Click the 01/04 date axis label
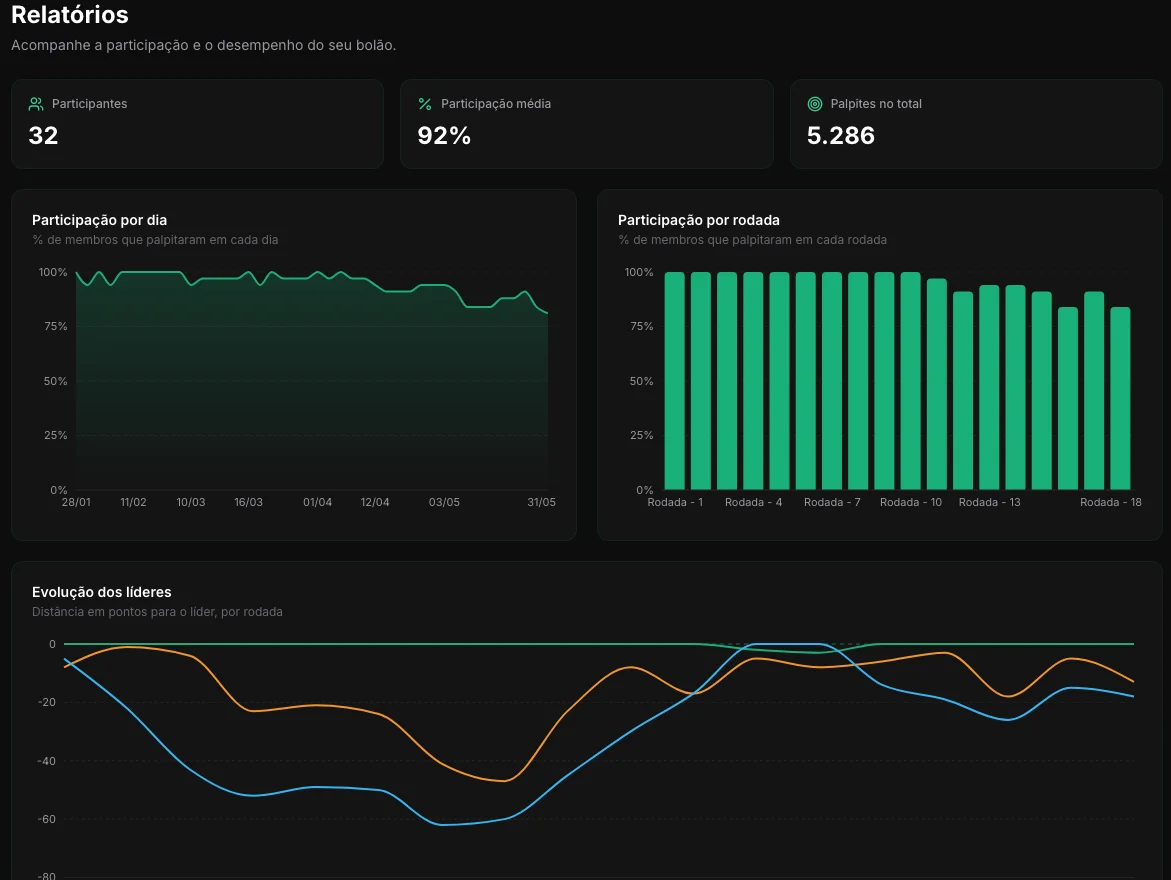This screenshot has height=880, width=1171. 317,503
